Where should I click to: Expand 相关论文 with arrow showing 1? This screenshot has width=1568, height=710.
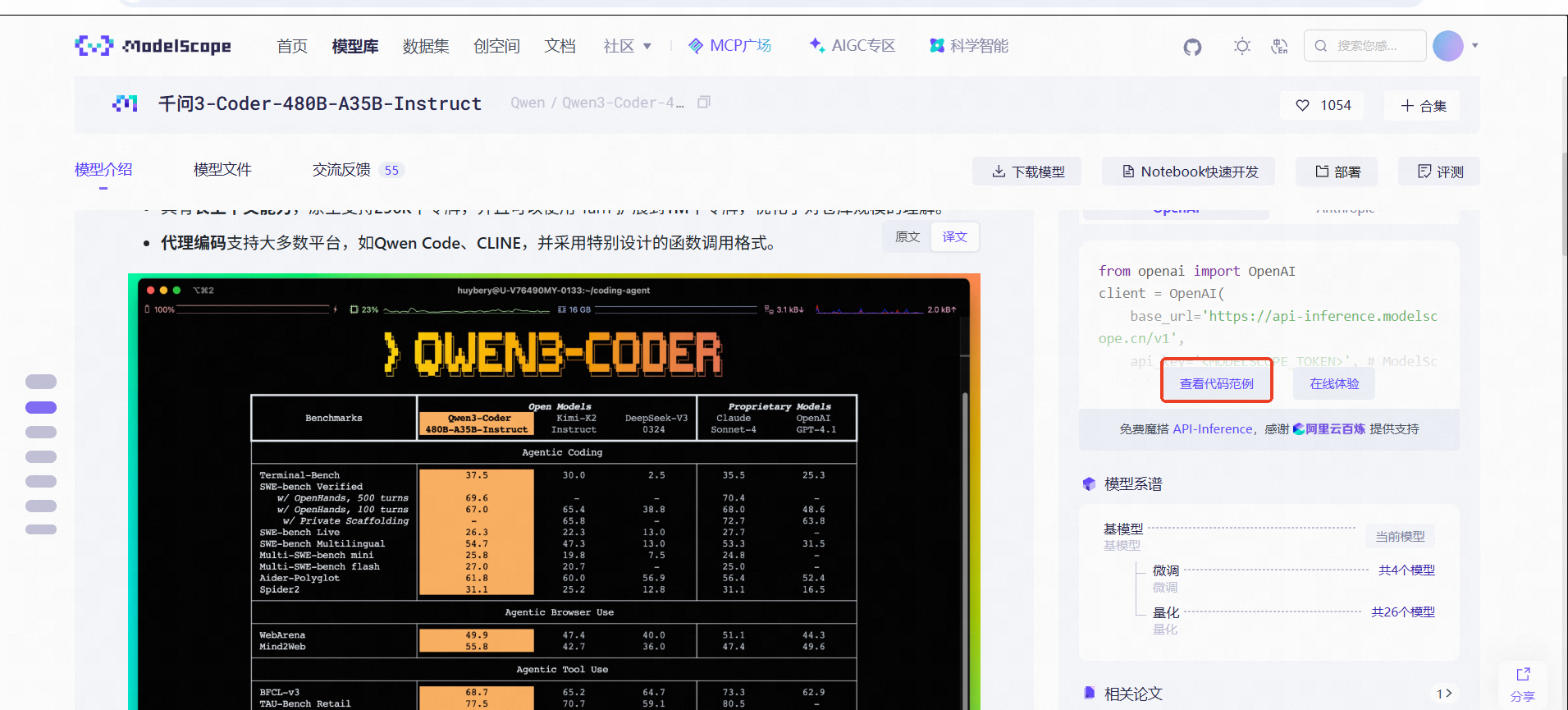(x=1444, y=694)
